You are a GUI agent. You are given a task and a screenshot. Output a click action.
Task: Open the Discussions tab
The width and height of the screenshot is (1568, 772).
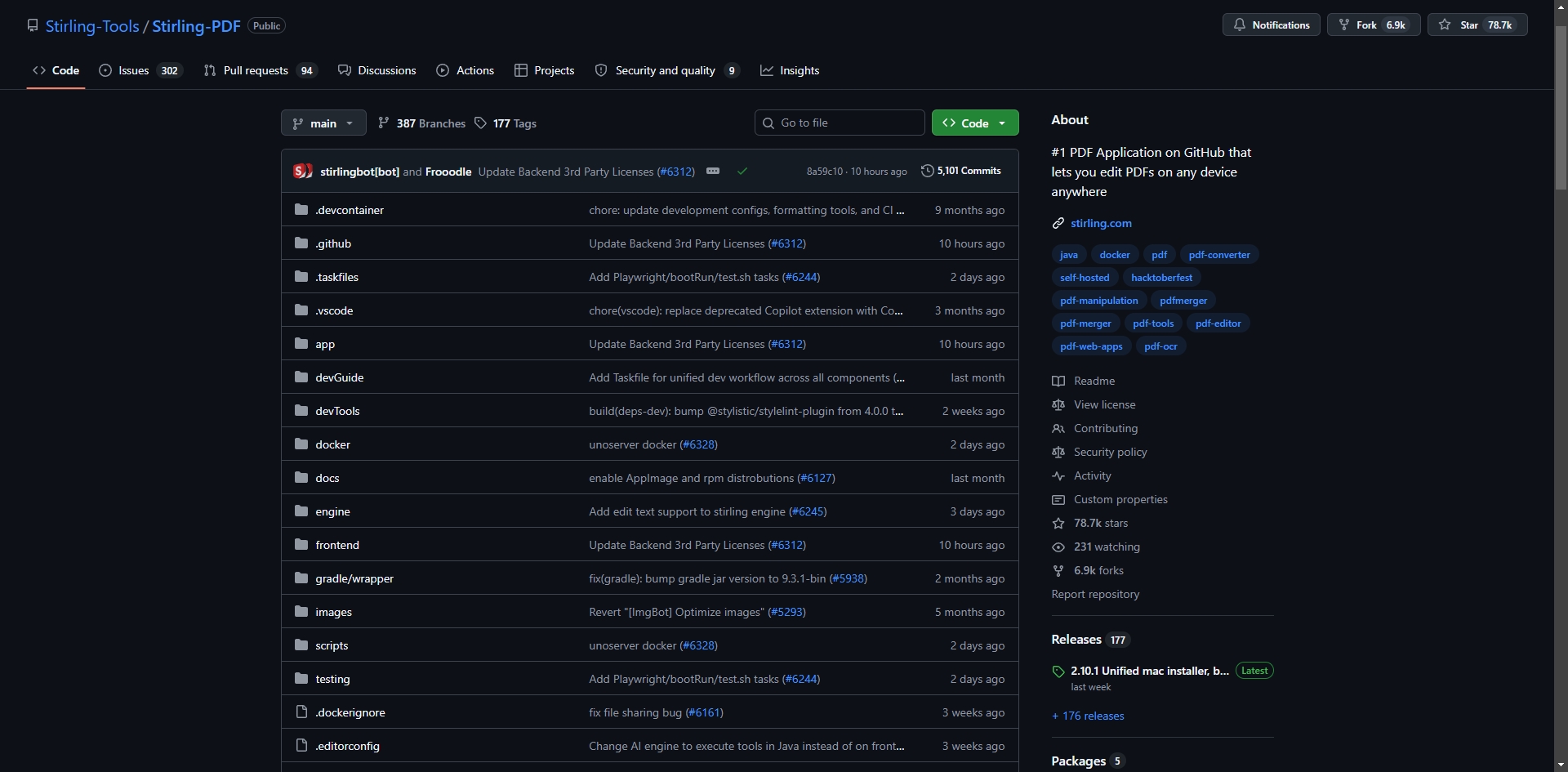(x=377, y=70)
